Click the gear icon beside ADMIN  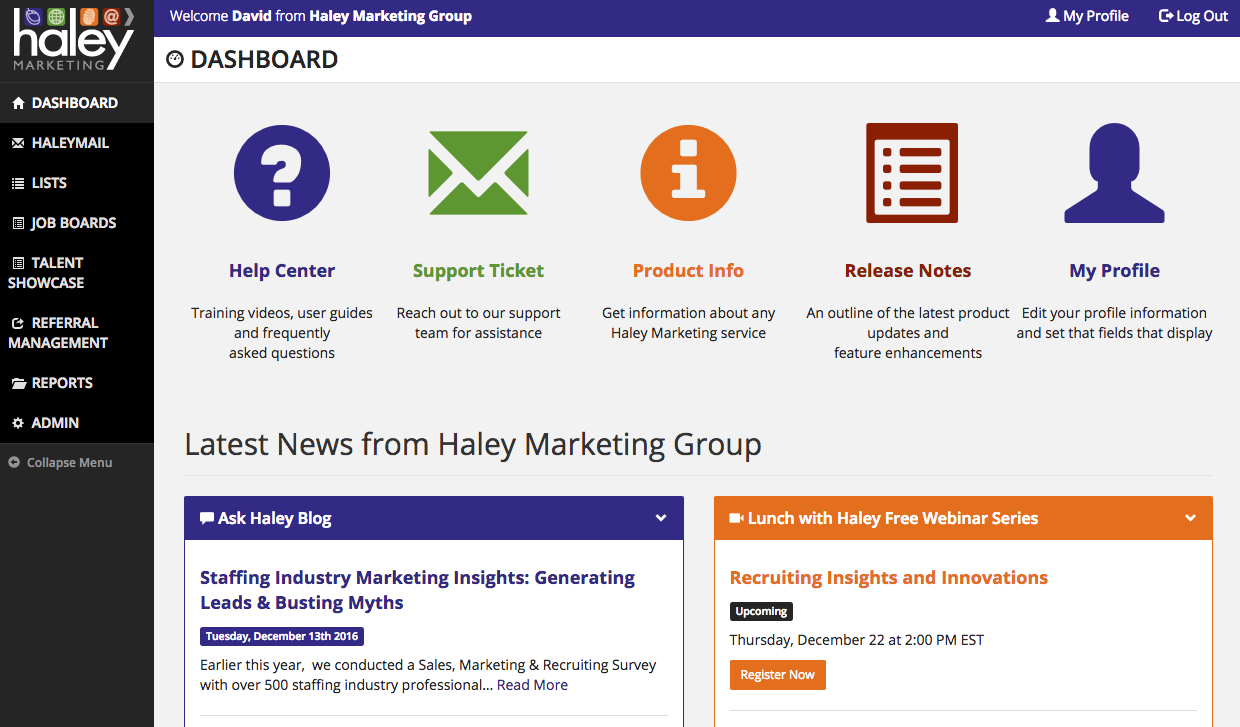click(18, 423)
